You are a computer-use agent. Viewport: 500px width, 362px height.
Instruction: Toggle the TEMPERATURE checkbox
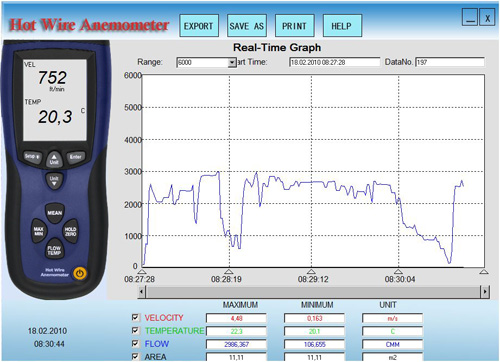135,330
